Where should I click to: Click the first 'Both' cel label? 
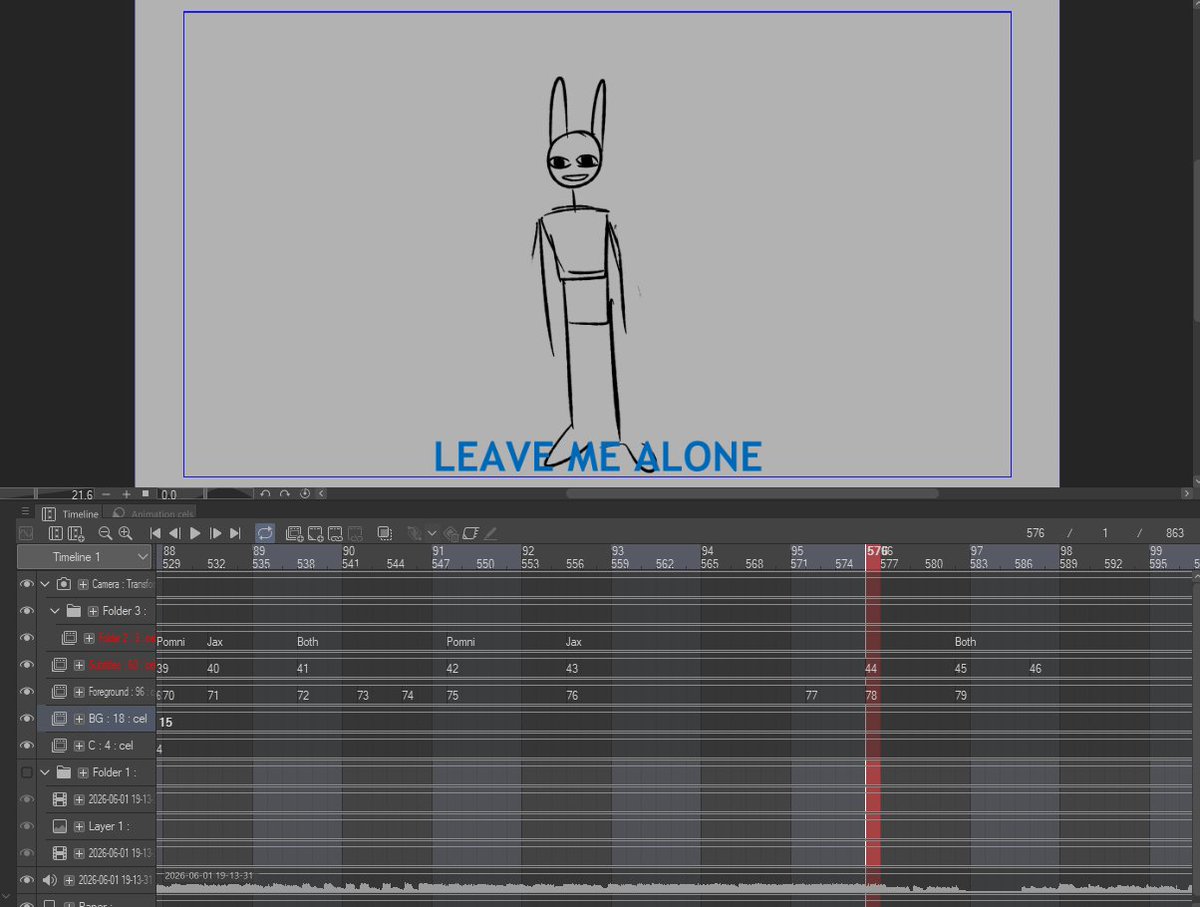coord(307,642)
